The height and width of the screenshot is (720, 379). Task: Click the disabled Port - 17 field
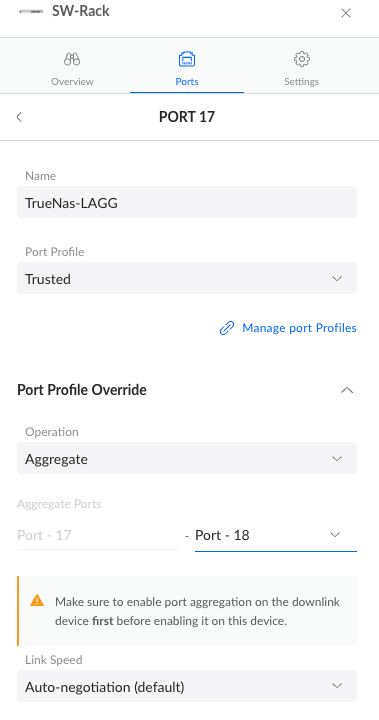tap(98, 535)
